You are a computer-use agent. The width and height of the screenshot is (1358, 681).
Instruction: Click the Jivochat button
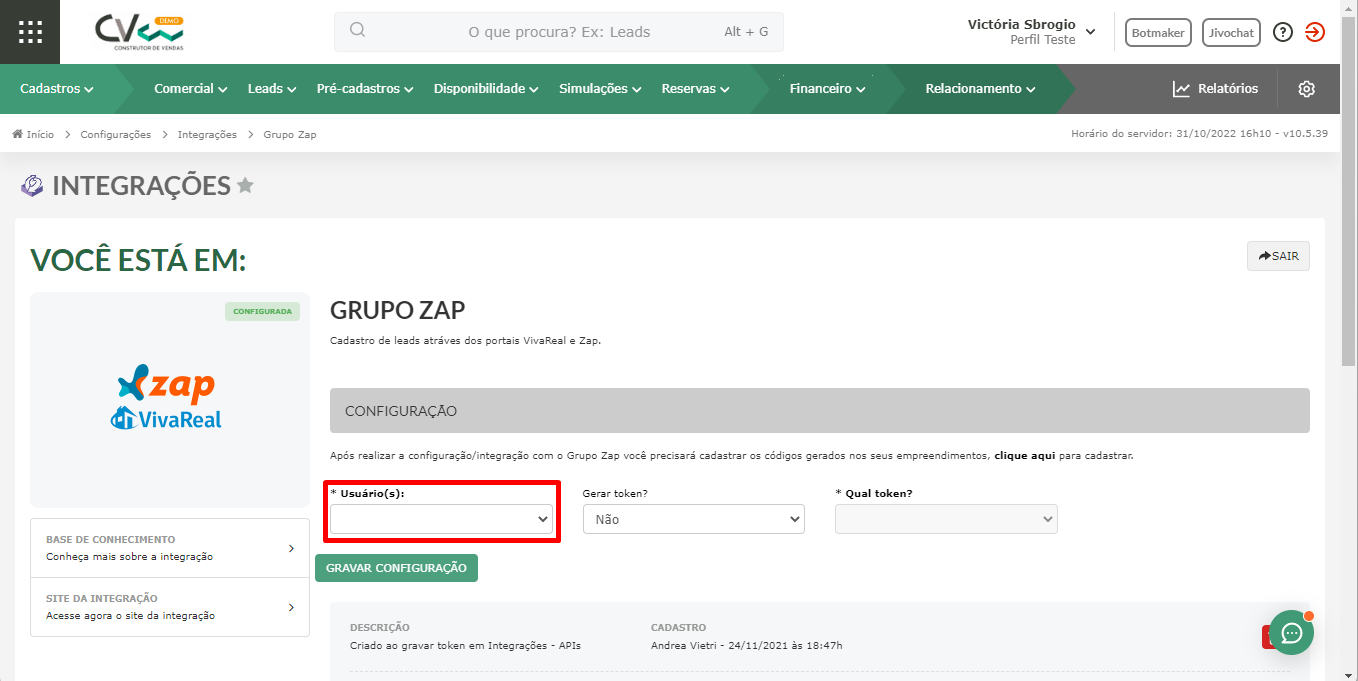(x=1231, y=33)
